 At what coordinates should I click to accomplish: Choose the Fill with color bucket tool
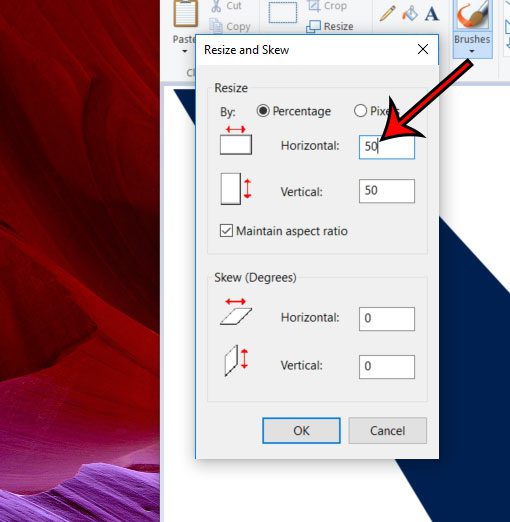pyautogui.click(x=410, y=13)
